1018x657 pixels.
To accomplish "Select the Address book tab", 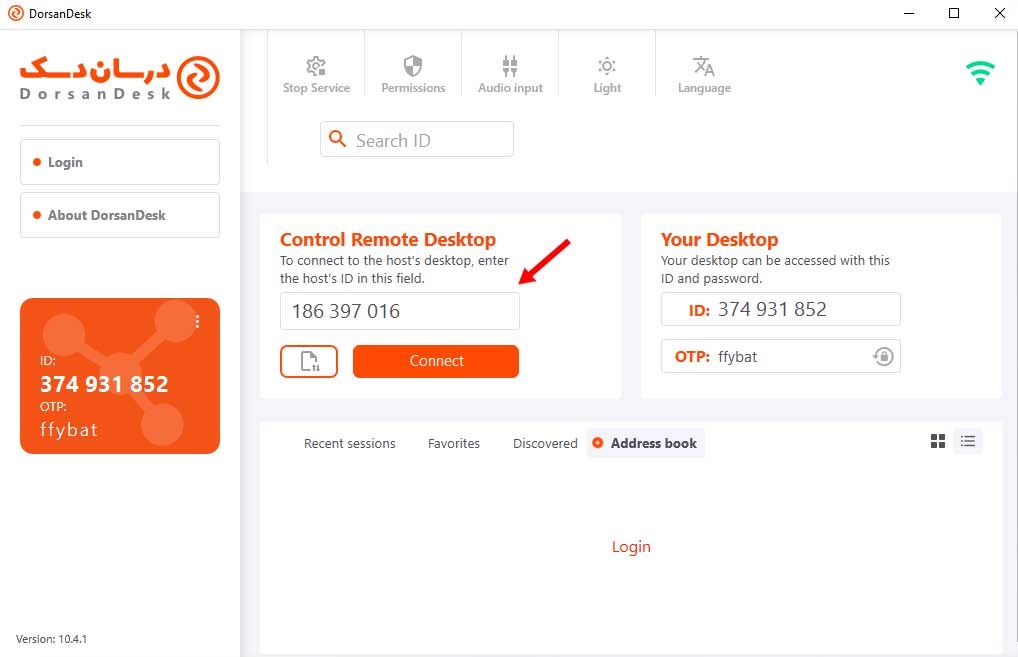I will coord(645,443).
